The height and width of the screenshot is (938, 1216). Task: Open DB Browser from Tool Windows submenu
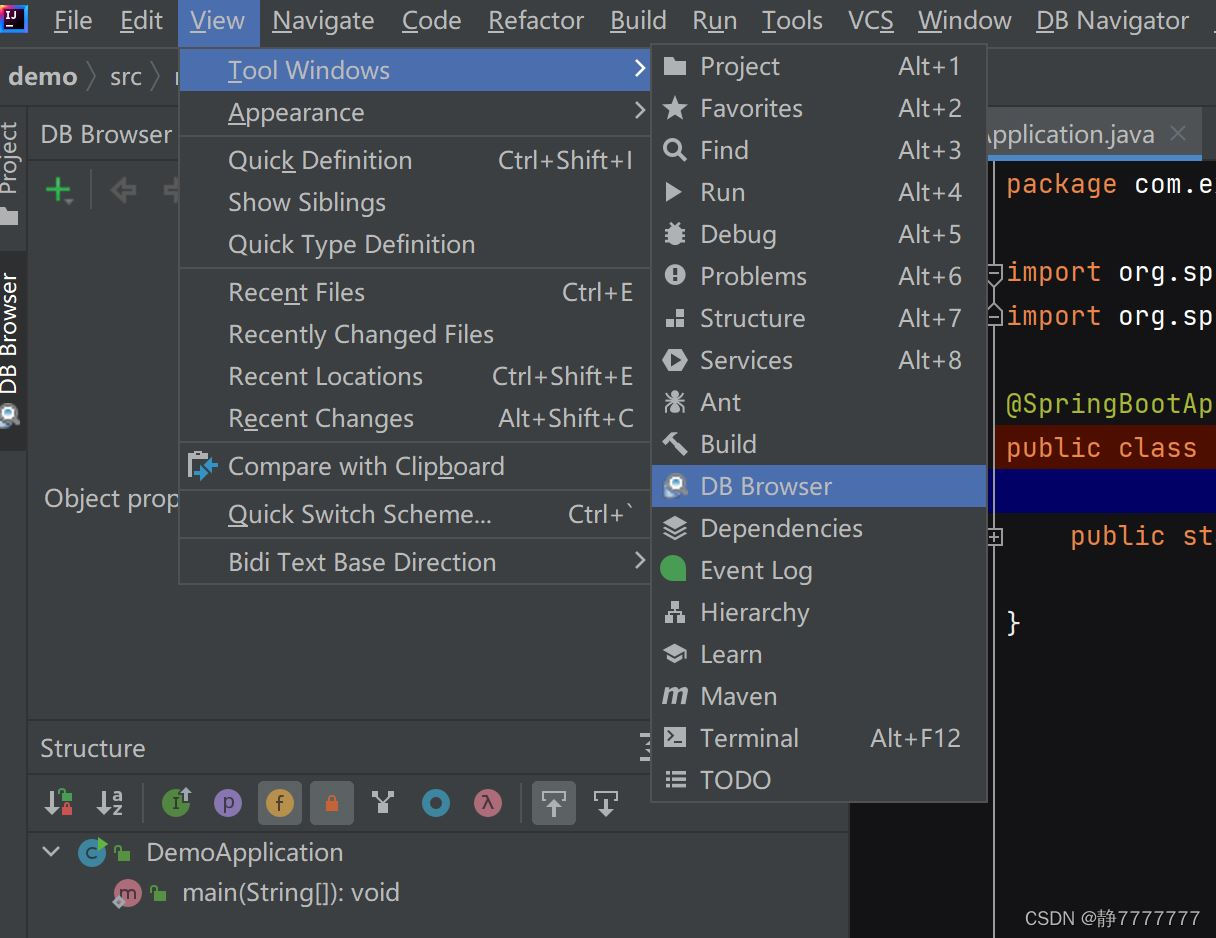[819, 486]
